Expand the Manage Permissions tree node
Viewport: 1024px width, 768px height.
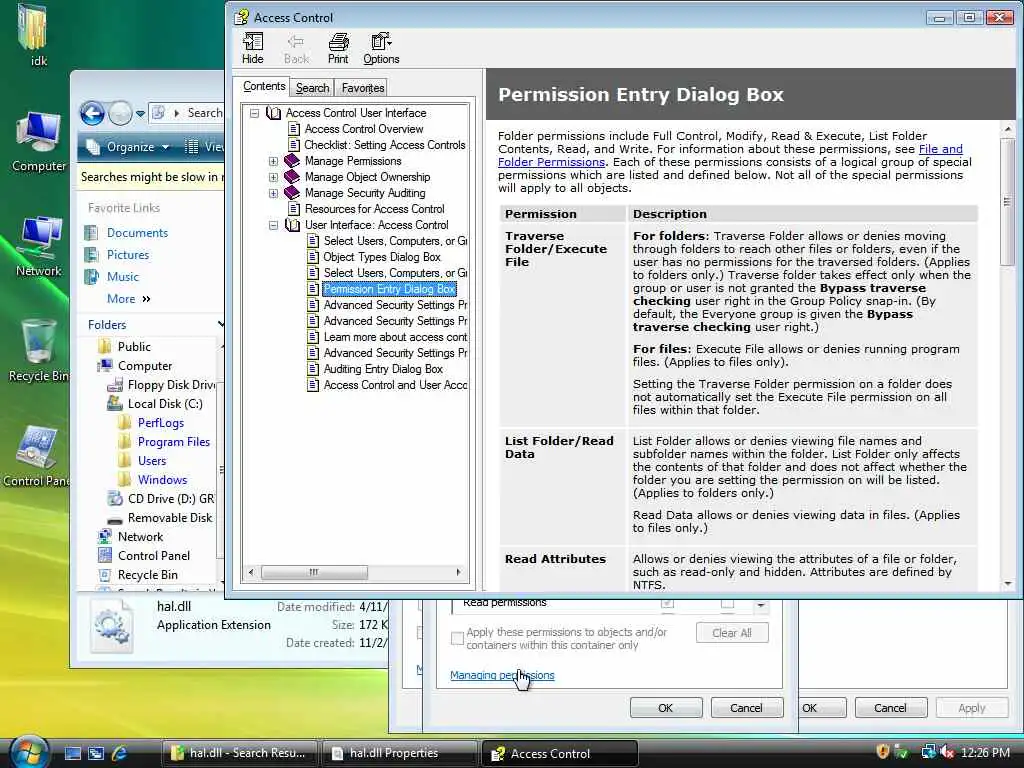[273, 161]
